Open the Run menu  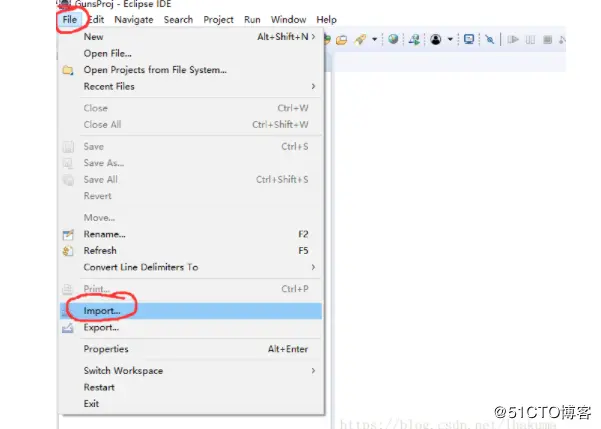[x=252, y=20]
